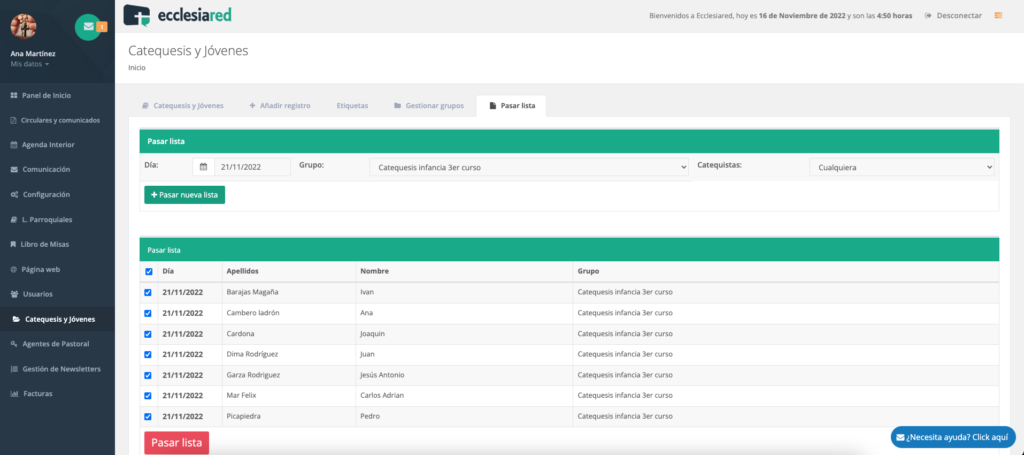1024x455 pixels.
Task: Click the green Pasar nueva lista button
Action: tap(185, 195)
